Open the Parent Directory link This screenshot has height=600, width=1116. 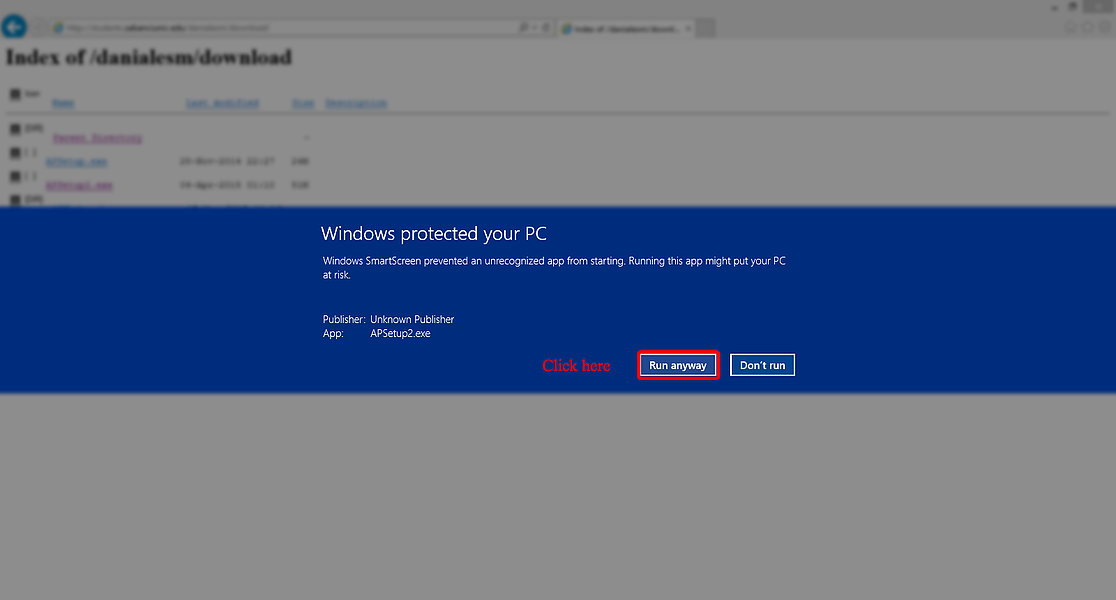click(x=98, y=138)
